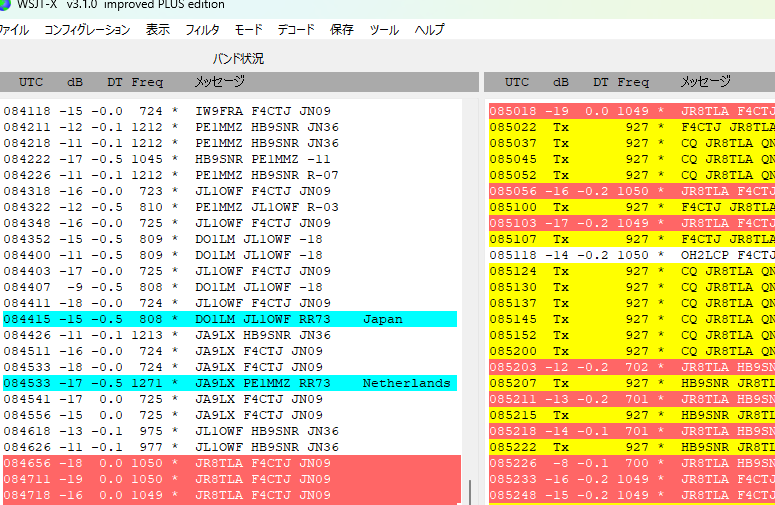The width and height of the screenshot is (775, 505).
Task: Select the red 084718 JR8TLA F4CTJ JN09 row
Action: click(232, 495)
